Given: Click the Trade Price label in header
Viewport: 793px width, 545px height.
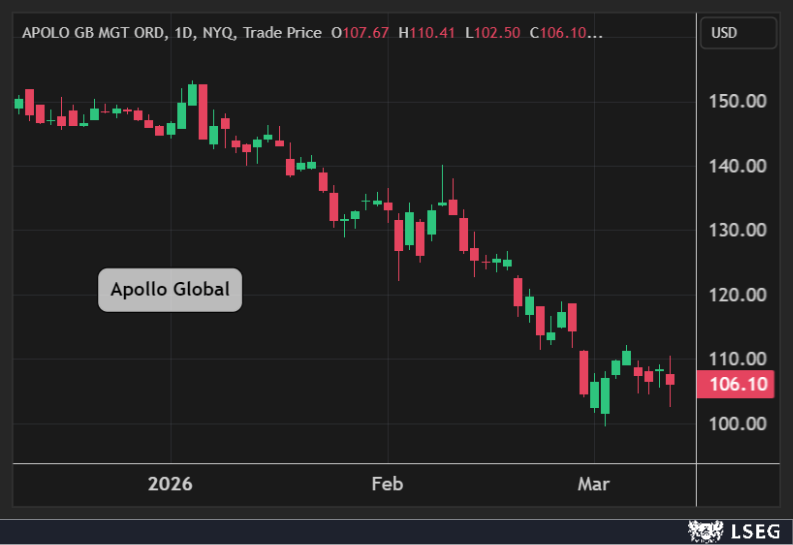Looking at the screenshot, I should [x=282, y=33].
